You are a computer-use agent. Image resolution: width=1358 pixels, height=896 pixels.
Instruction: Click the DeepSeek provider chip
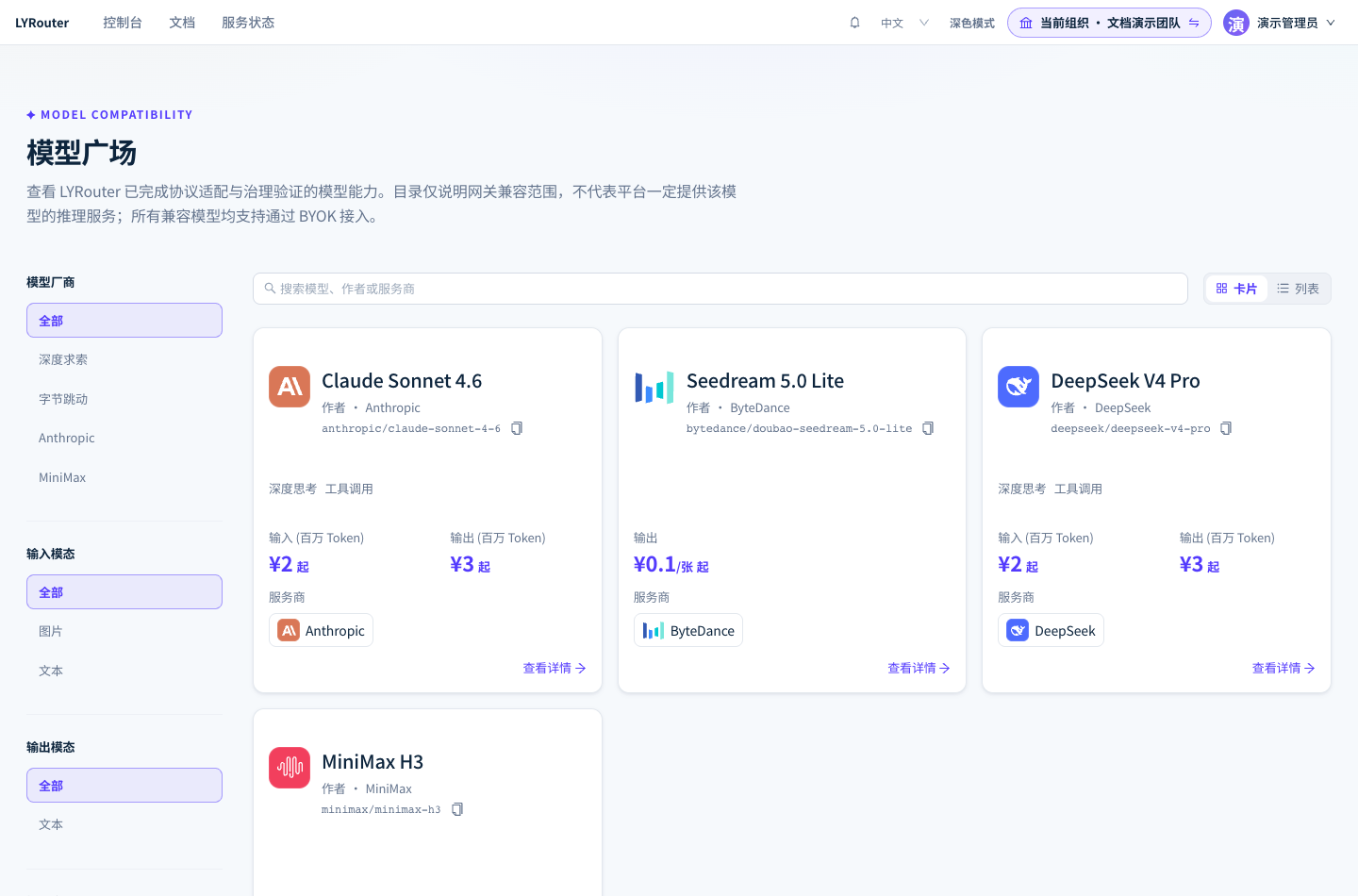1051,631
